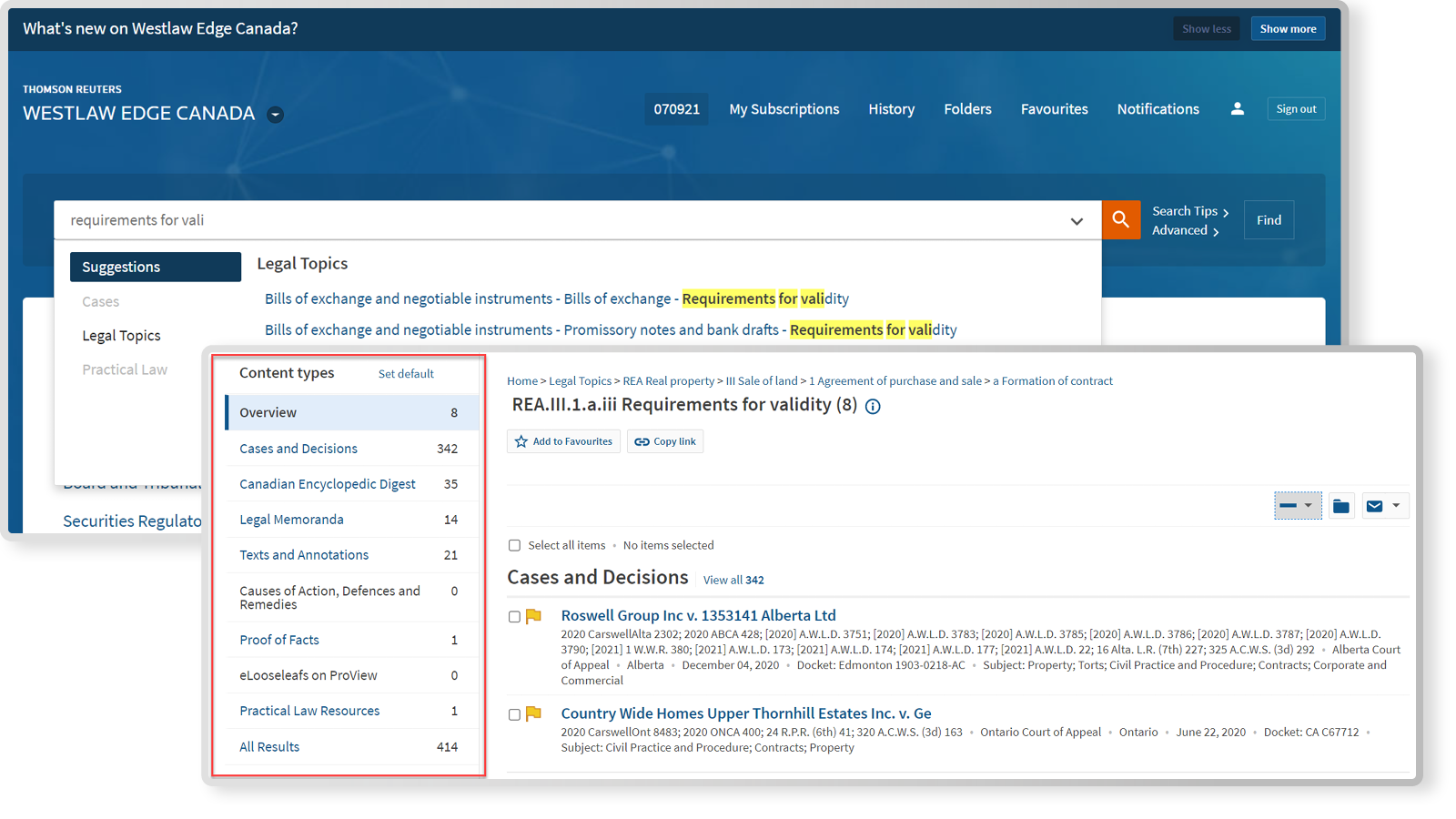Click the Show less button

pyautogui.click(x=1206, y=29)
